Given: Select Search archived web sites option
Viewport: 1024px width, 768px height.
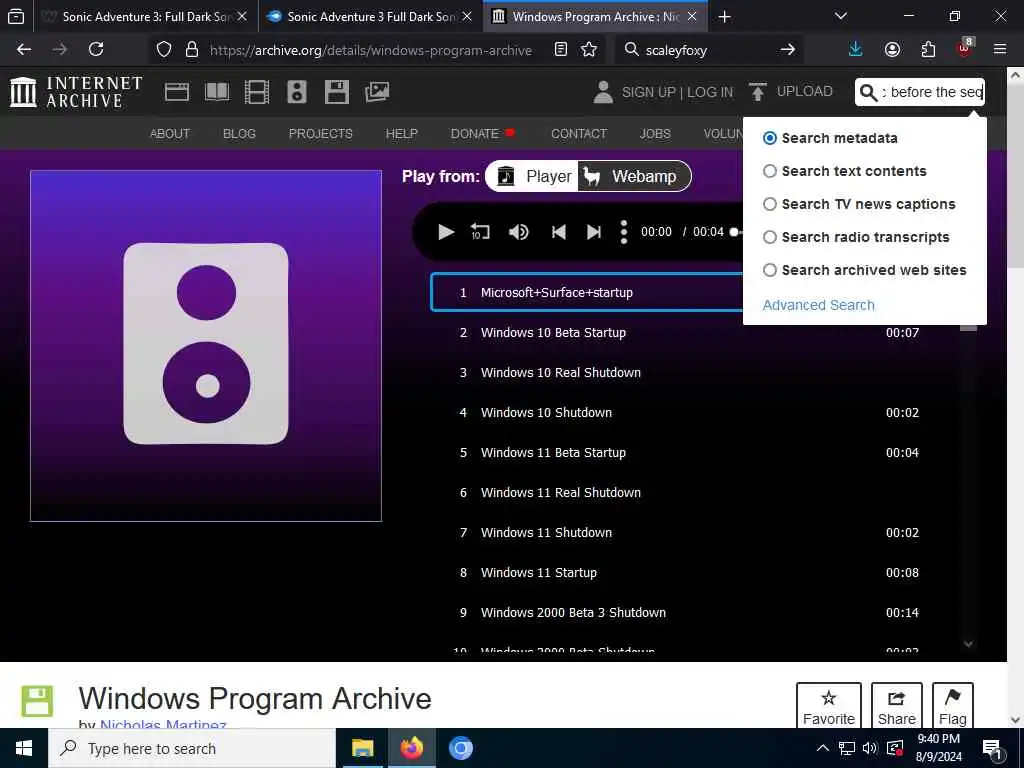Looking at the screenshot, I should click(770, 270).
